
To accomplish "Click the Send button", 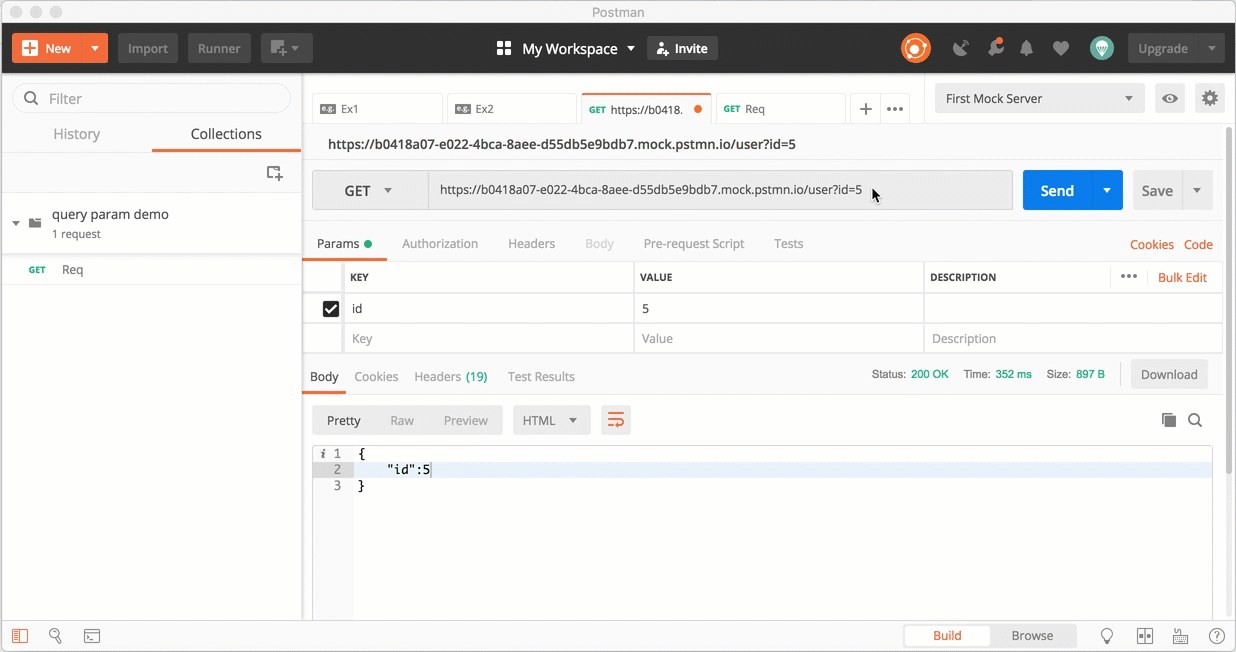I will point(1059,190).
